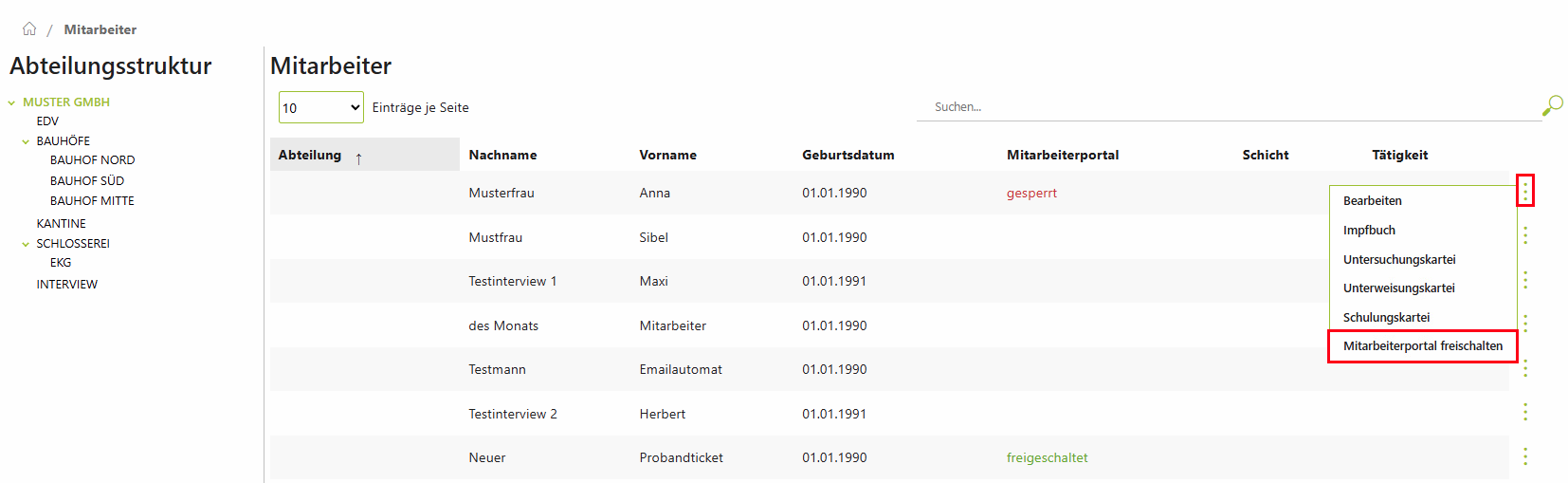This screenshot has height=483, width=1568.
Task: Open three-dot menu for Emailautomat Testmann
Action: 1524,369
